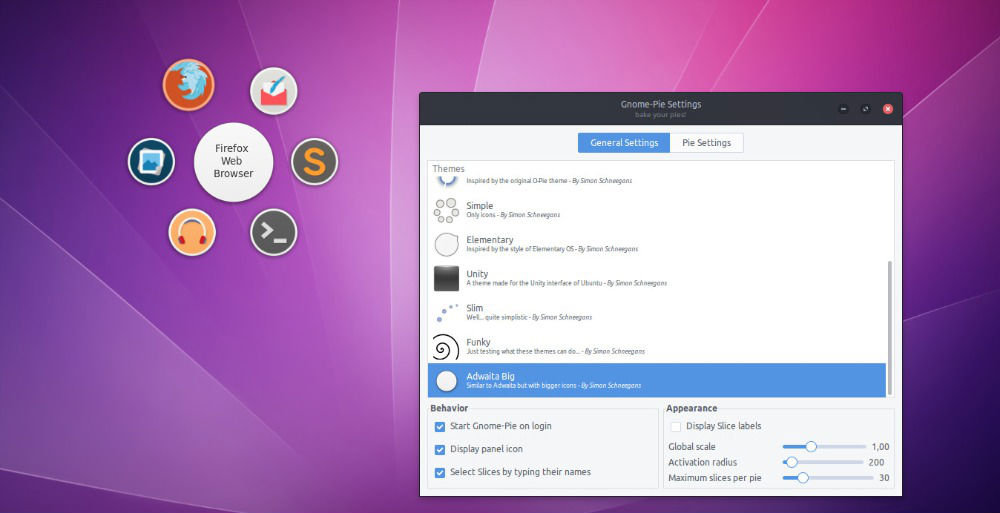
Task: Switch to General Settings tab
Action: tap(624, 143)
